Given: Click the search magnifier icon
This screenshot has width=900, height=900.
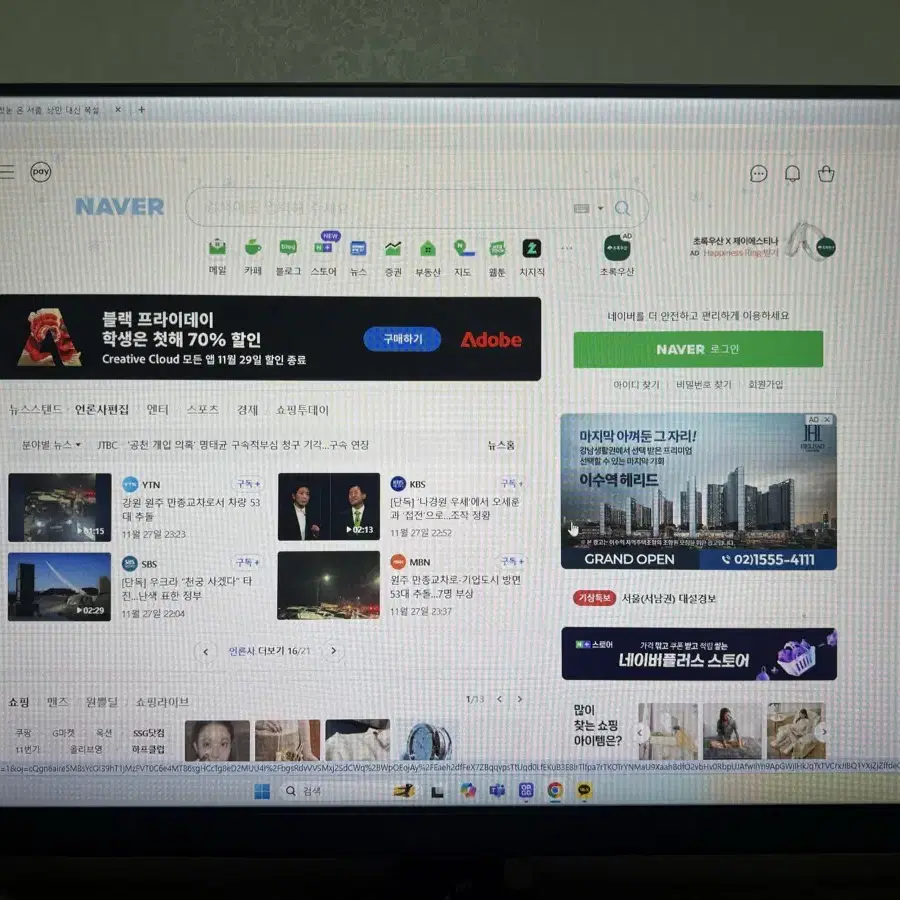Looking at the screenshot, I should (622, 208).
